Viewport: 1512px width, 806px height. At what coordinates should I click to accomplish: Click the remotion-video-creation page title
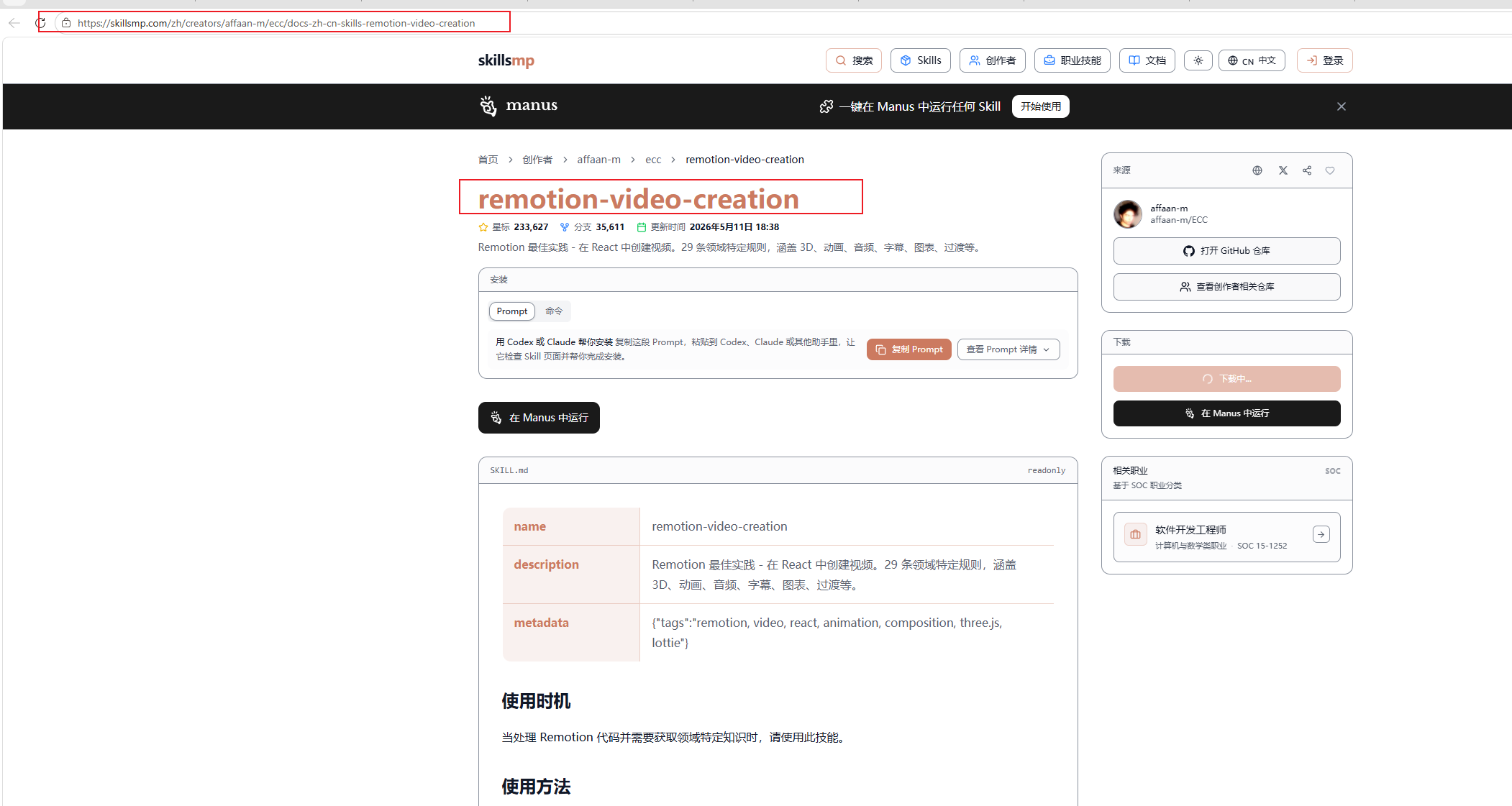point(639,198)
